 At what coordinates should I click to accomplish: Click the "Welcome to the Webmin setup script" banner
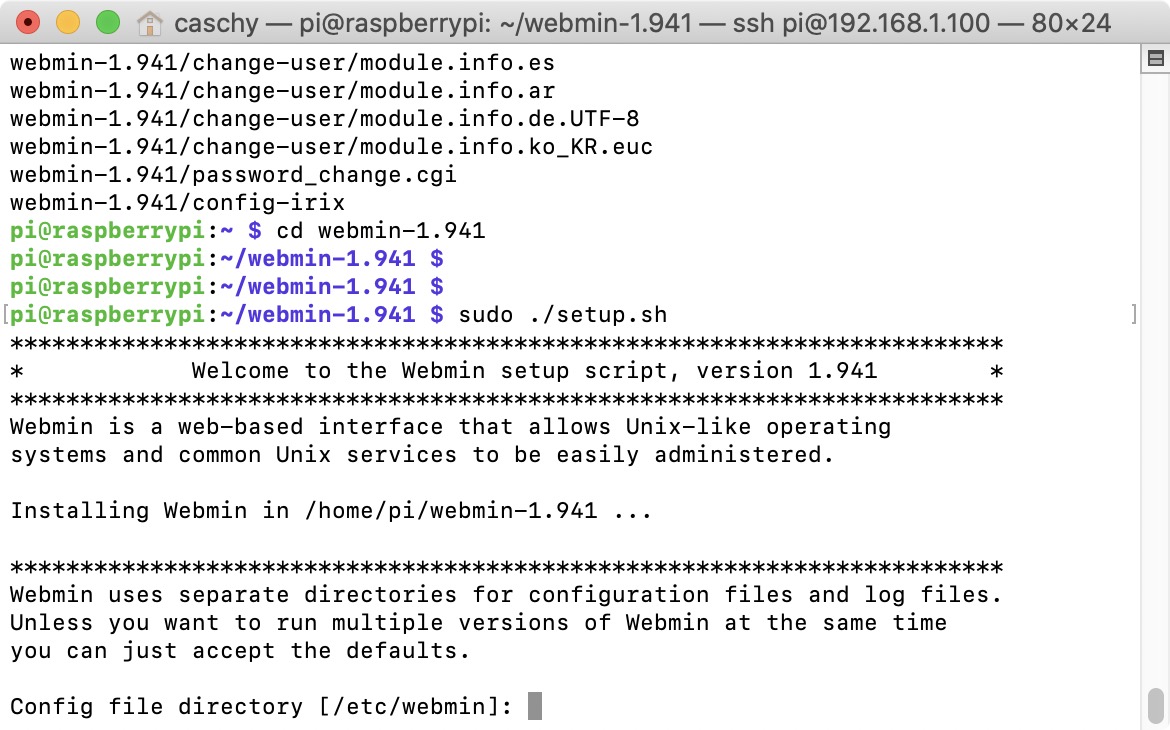click(x=534, y=371)
